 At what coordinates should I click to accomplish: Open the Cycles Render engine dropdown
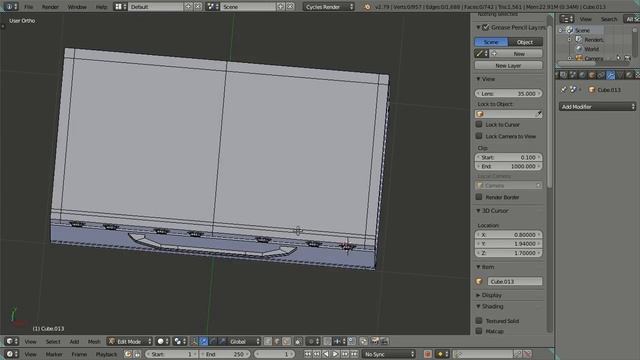(x=329, y=7)
